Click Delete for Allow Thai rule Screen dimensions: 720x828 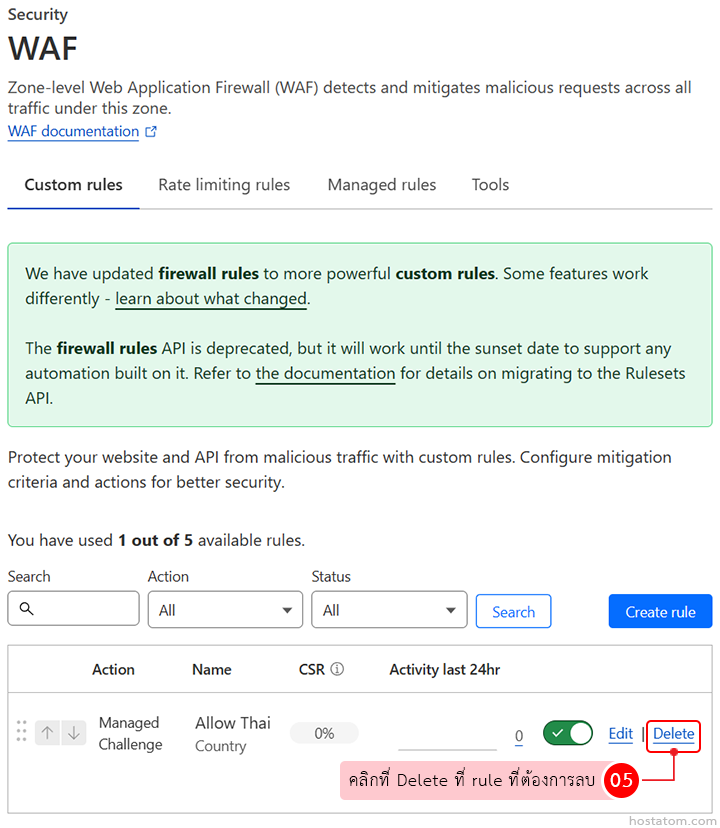(673, 734)
